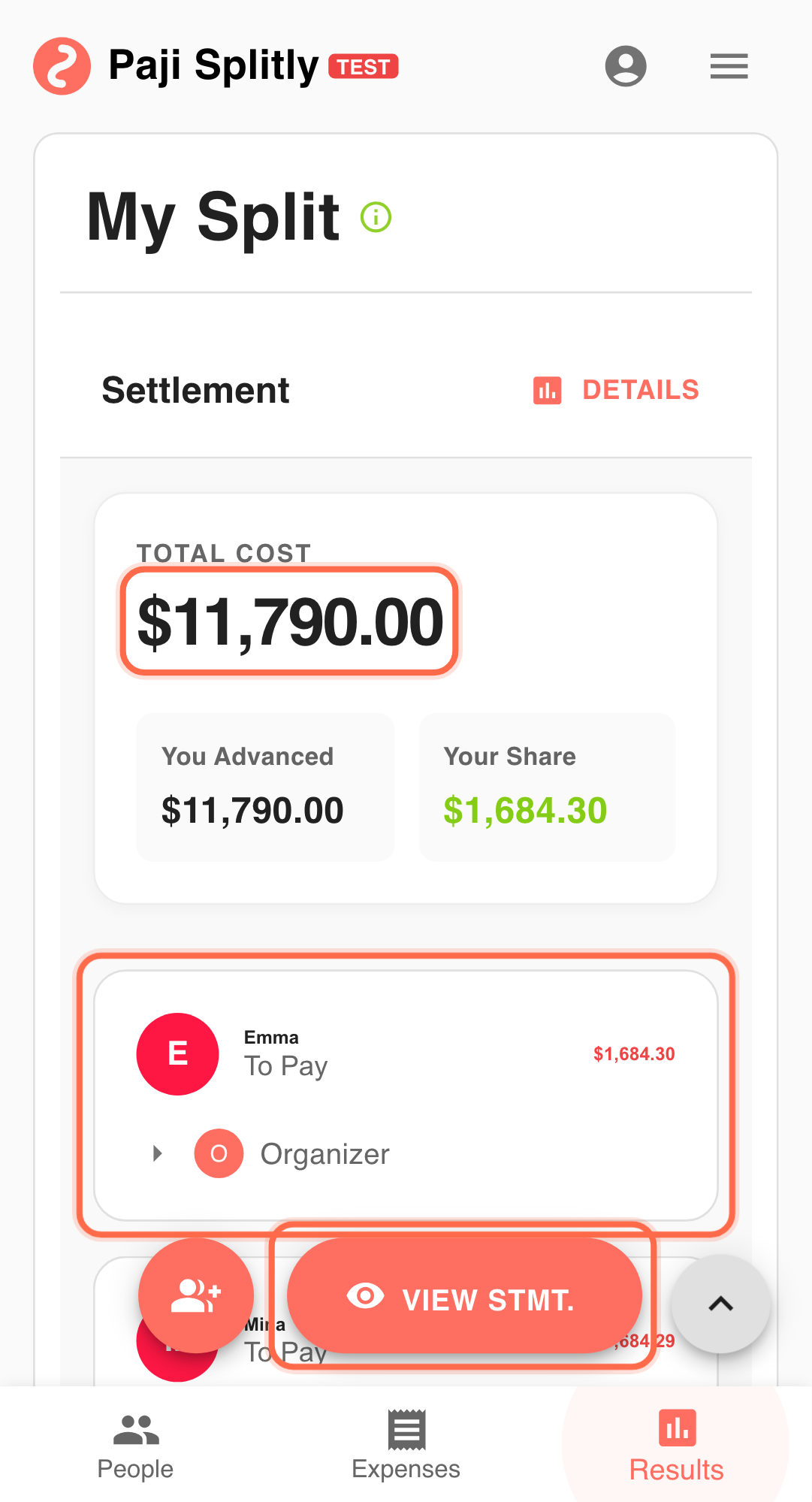This screenshot has width=812, height=1502.
Task: Switch to the Expenses tab
Action: [406, 1446]
